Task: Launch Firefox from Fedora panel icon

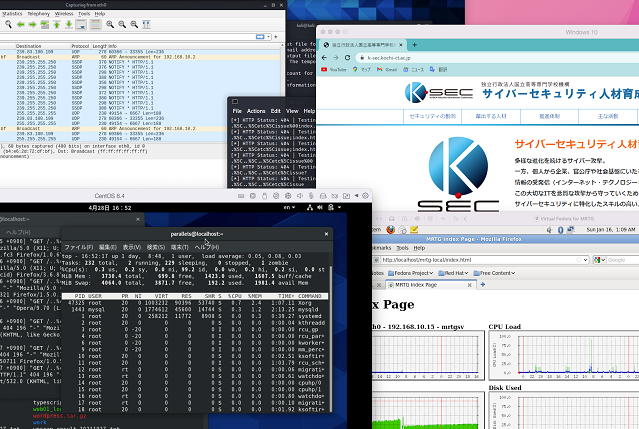Action: 390,229
